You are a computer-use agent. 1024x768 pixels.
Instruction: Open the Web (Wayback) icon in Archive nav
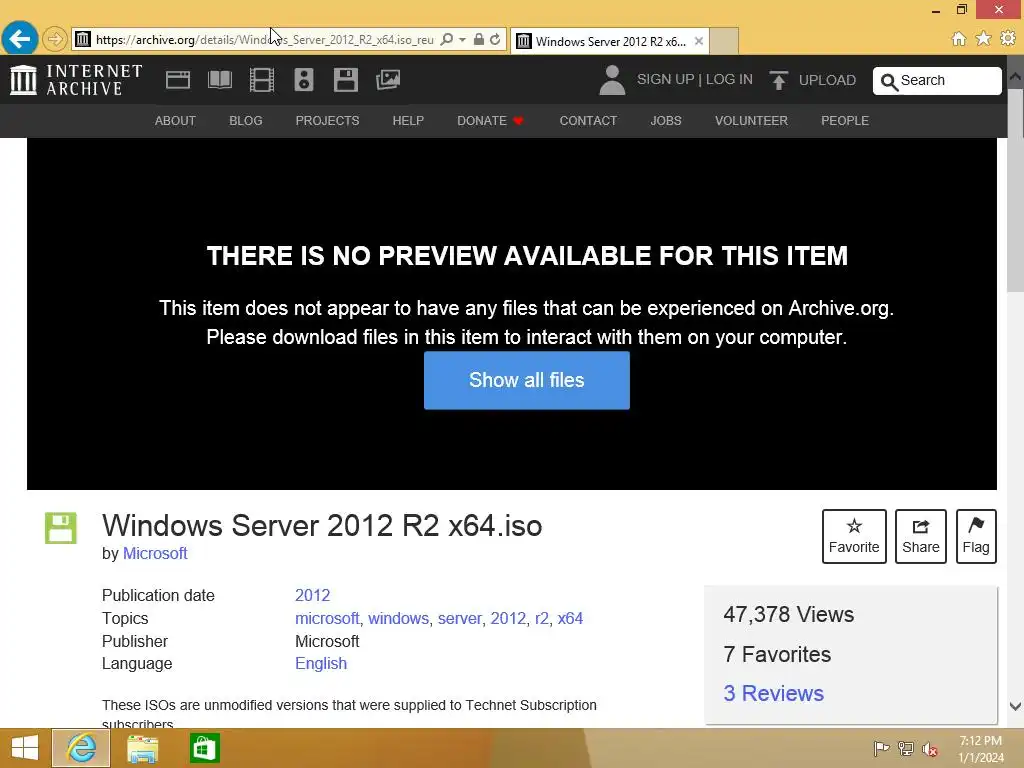point(178,80)
